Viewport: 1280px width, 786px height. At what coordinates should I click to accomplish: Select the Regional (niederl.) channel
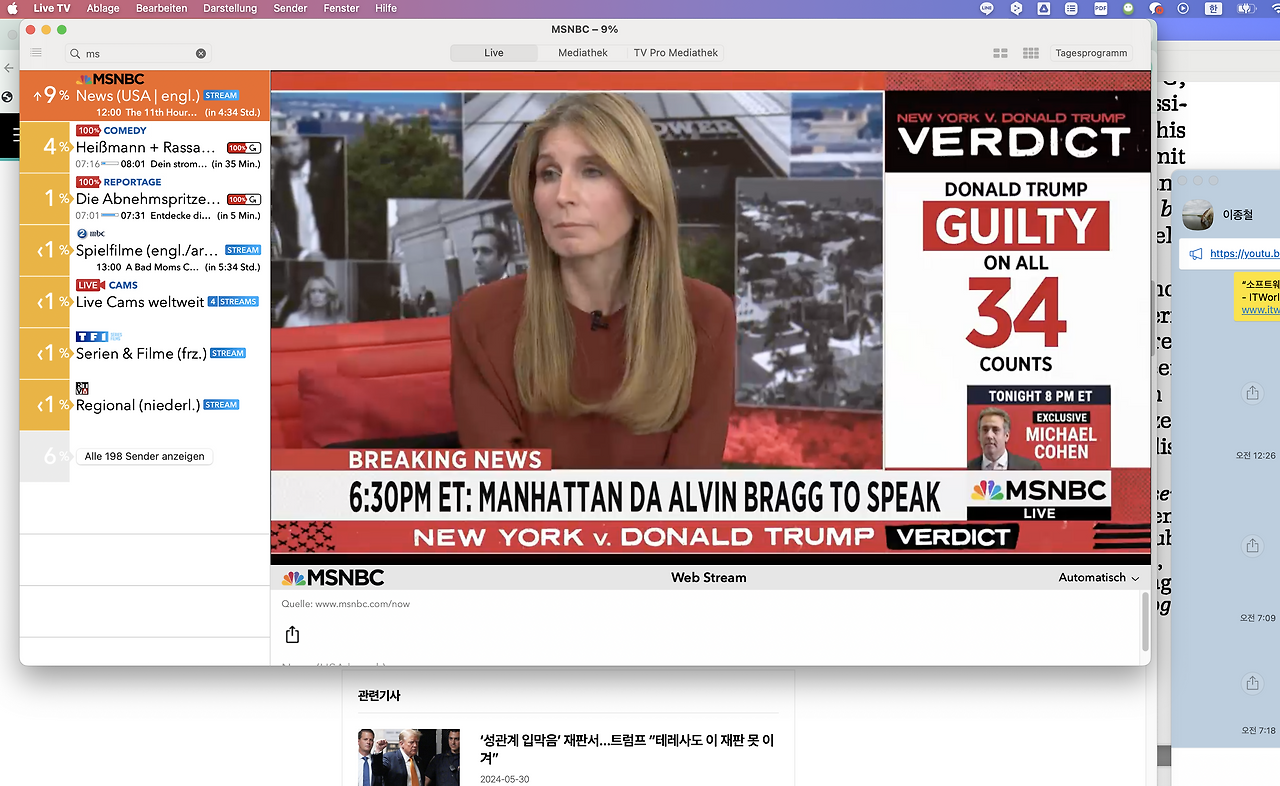[145, 405]
